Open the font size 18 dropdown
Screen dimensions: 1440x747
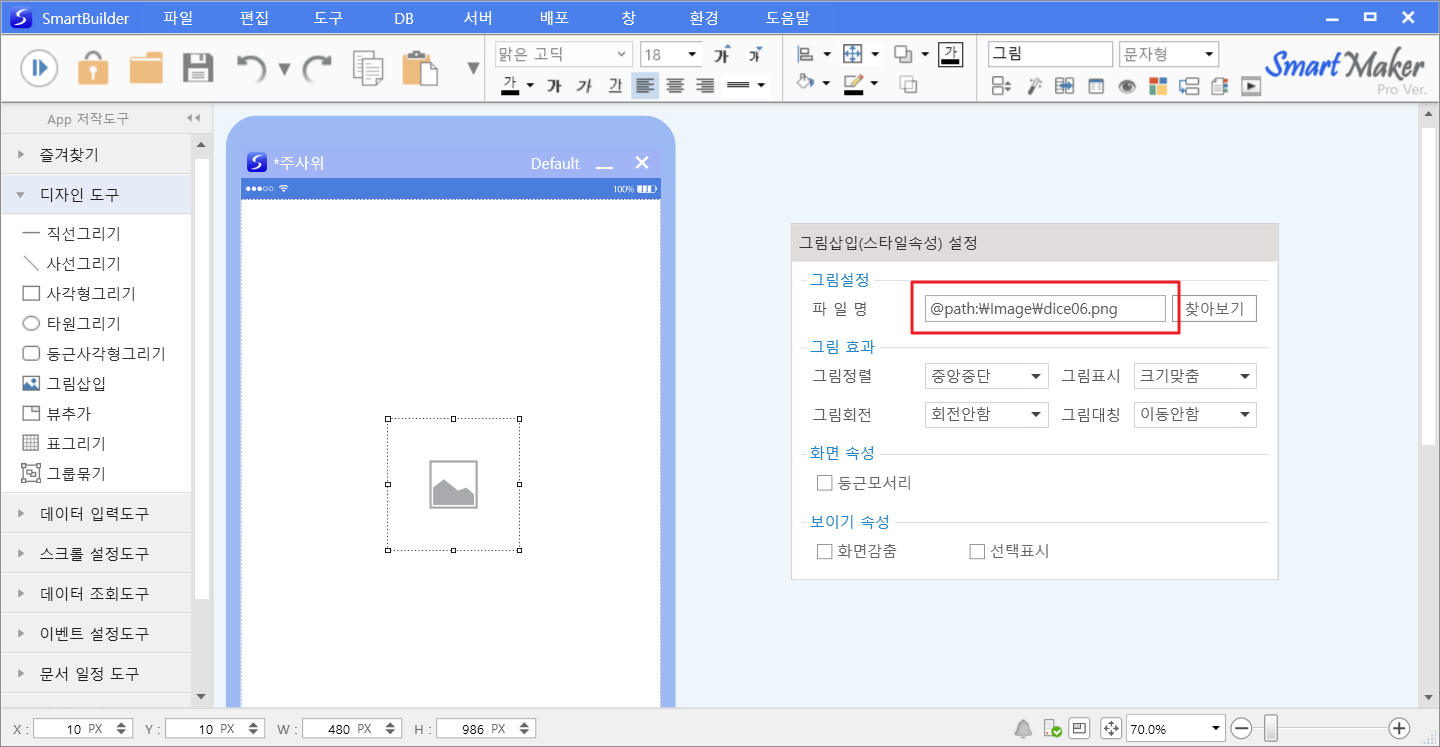672,54
